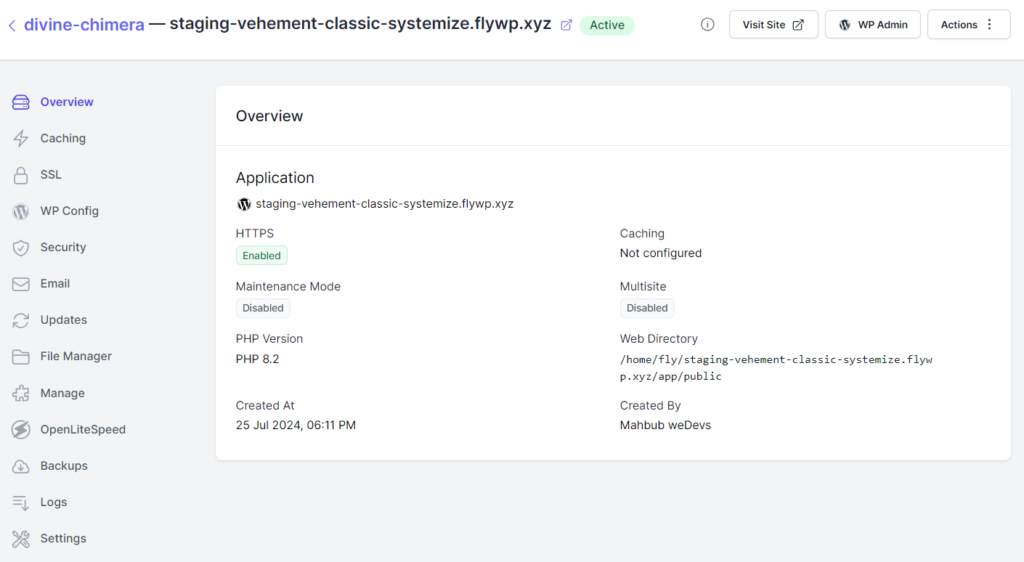1024x562 pixels.
Task: Click the Backups cloud icon
Action: 21,466
